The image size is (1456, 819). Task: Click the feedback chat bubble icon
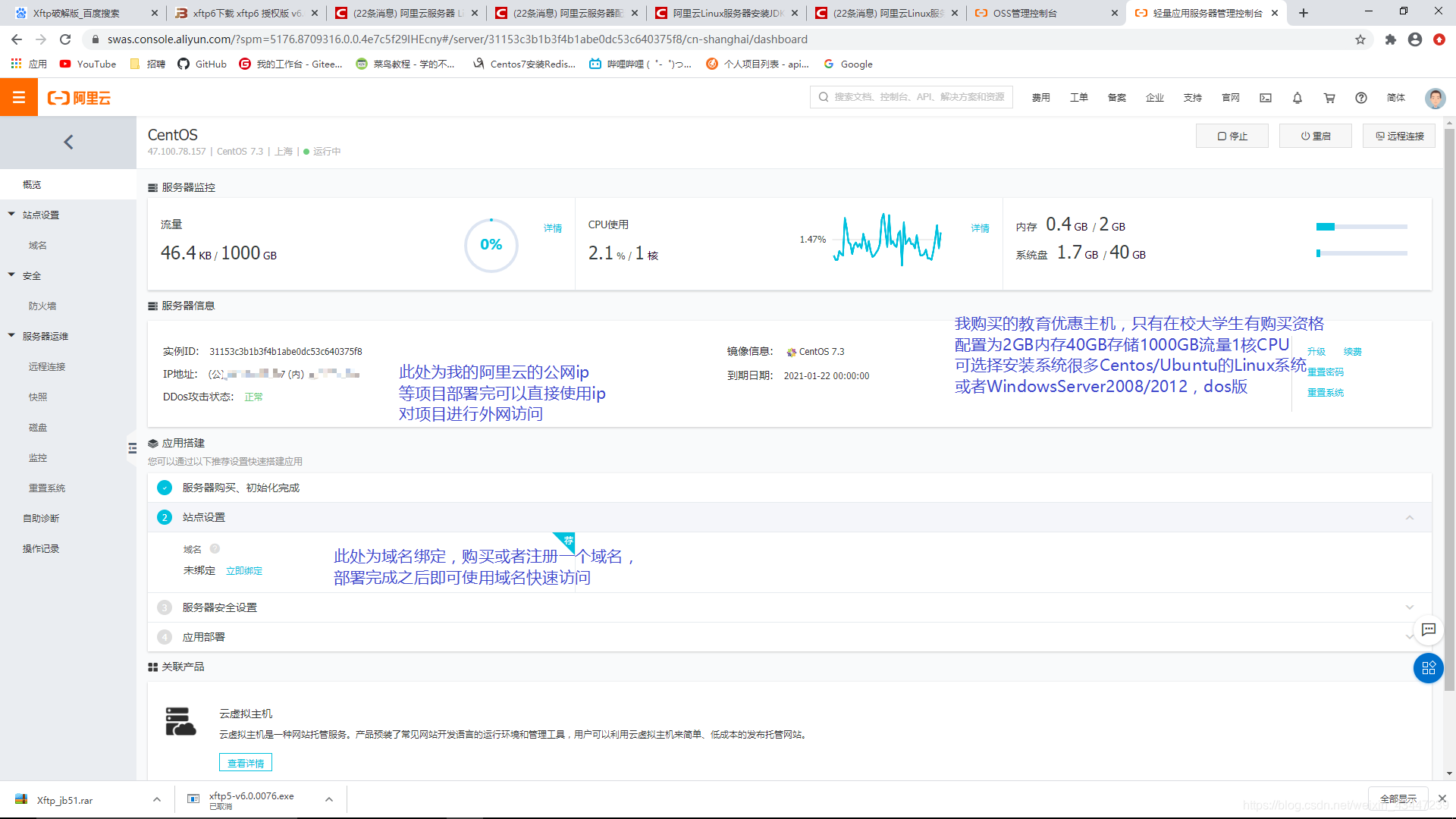[1429, 629]
